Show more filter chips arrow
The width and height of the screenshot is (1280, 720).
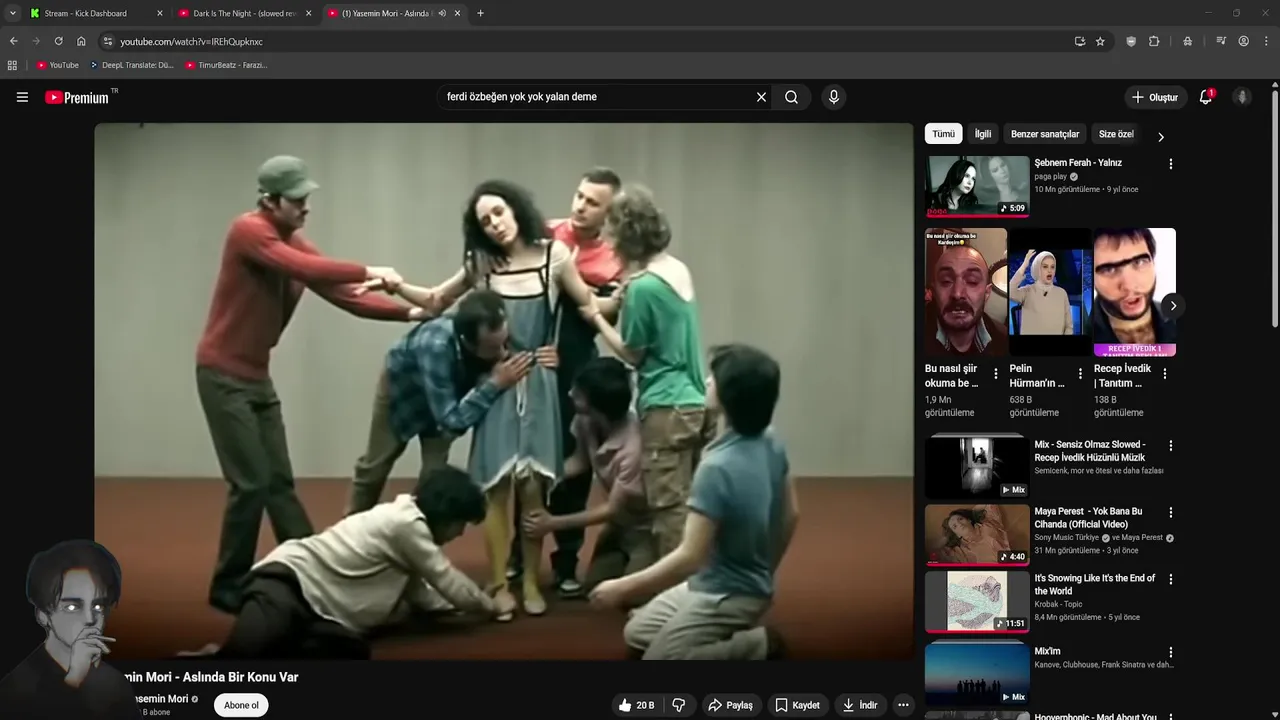coord(1161,136)
